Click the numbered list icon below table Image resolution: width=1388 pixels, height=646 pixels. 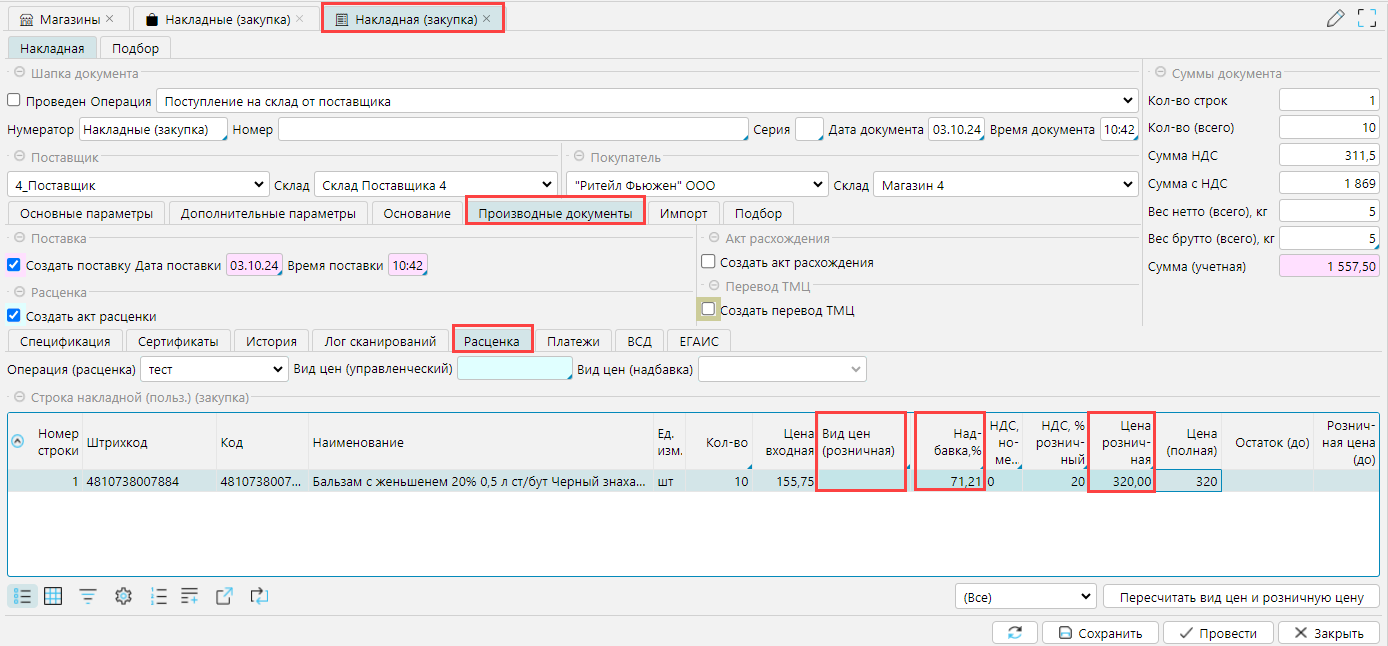158,596
